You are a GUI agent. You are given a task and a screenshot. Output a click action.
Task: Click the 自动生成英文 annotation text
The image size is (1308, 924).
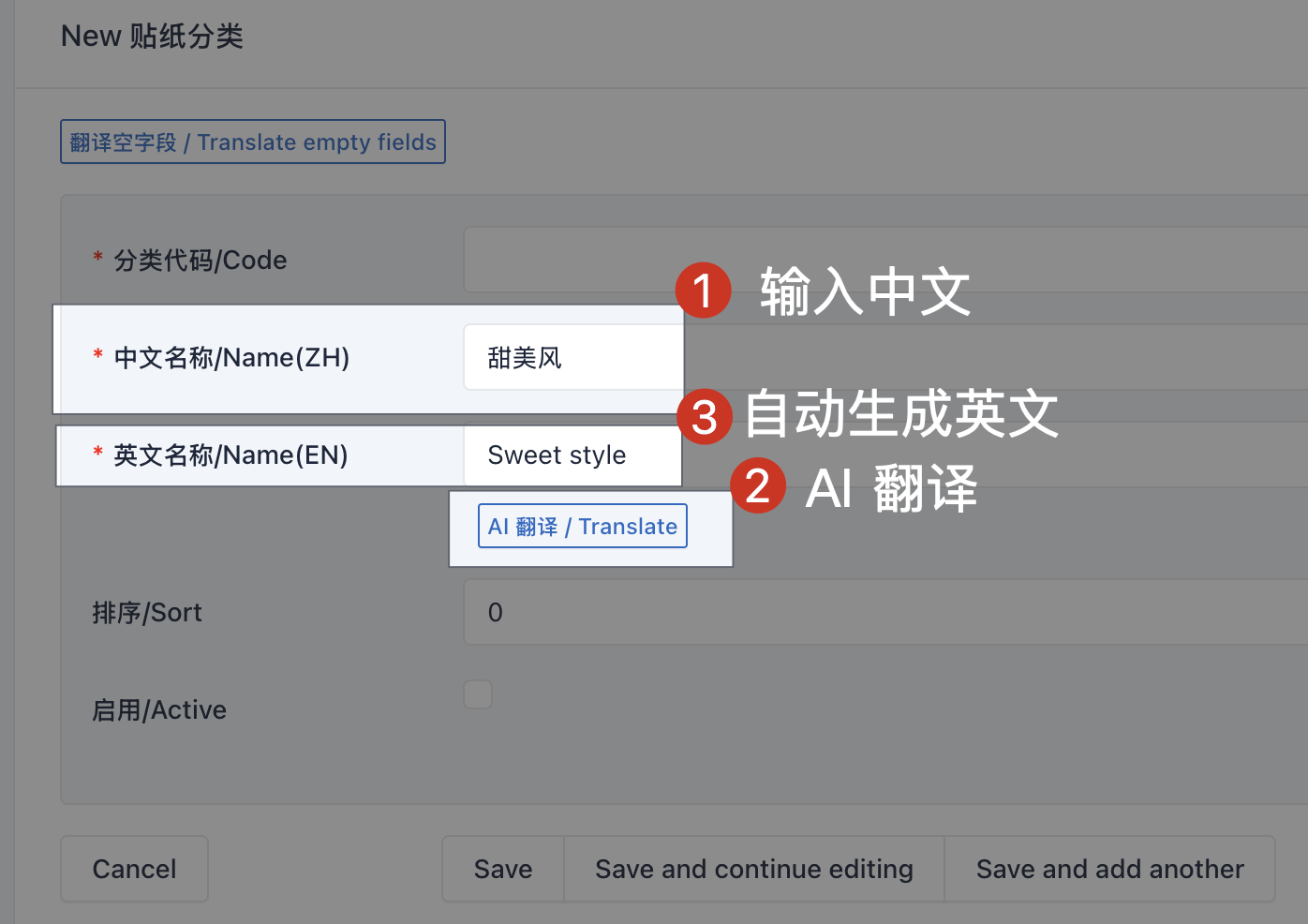(x=901, y=414)
